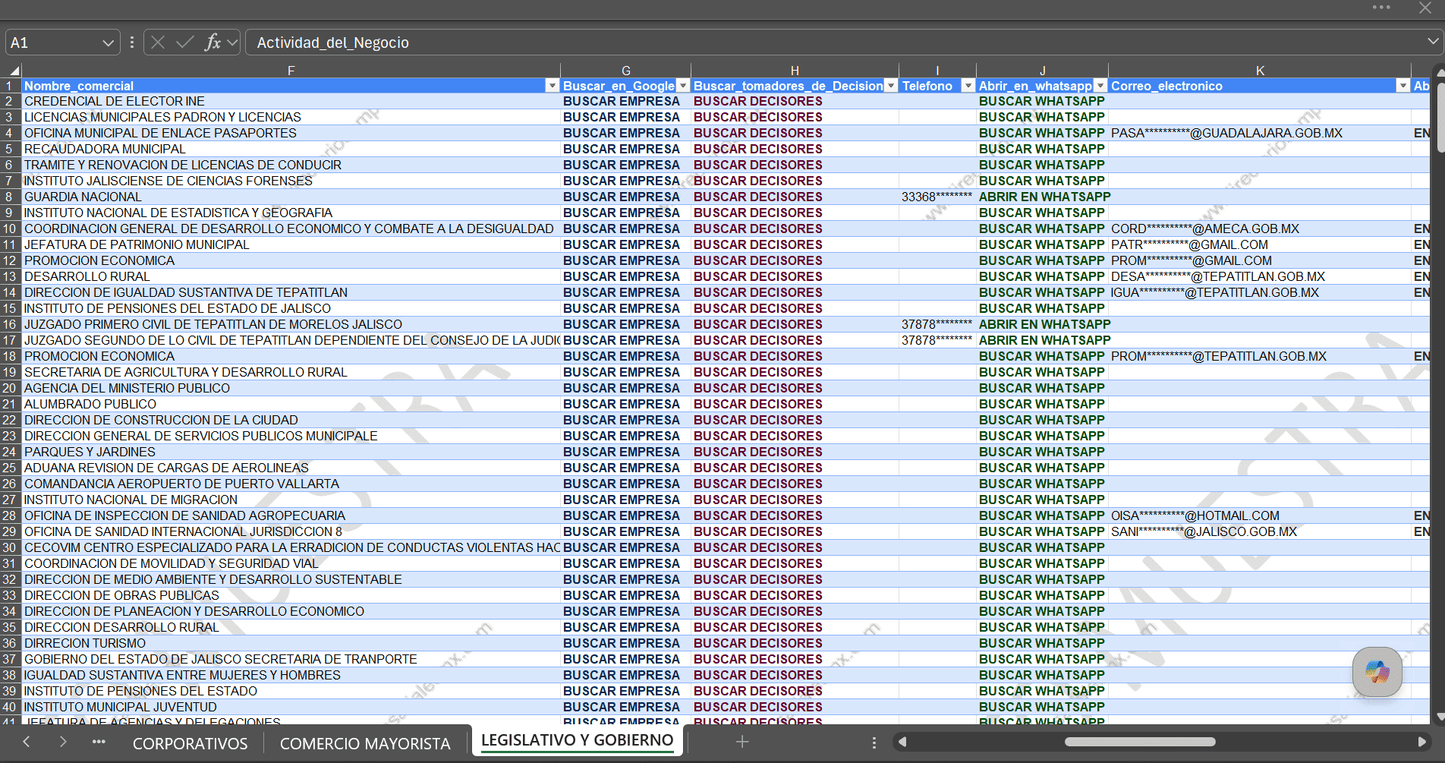The width and height of the screenshot is (1445, 763).
Task: Select cell DESA**********@TEPATITLAN.GOB.MX
Action: 1260,277
